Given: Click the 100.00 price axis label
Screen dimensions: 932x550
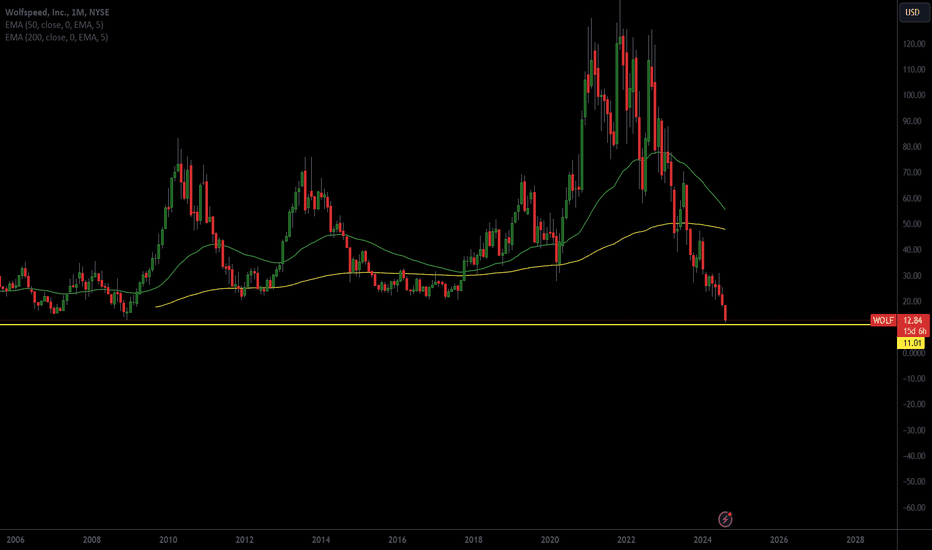Looking at the screenshot, I should [914, 95].
